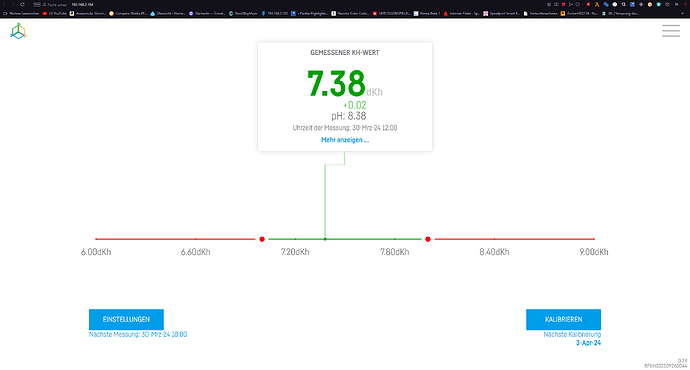The height and width of the screenshot is (370, 690).
Task: Open EINSTELLUNGEN settings button
Action: (x=126, y=319)
